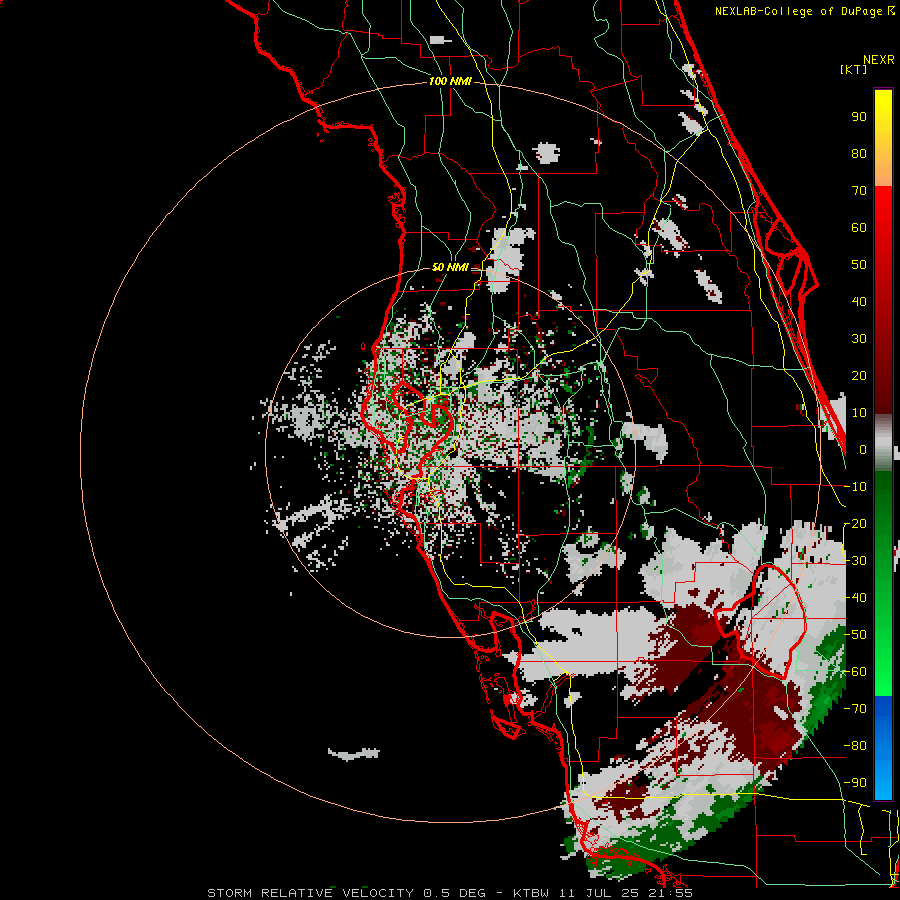Click the -90 knot scale label

click(855, 783)
